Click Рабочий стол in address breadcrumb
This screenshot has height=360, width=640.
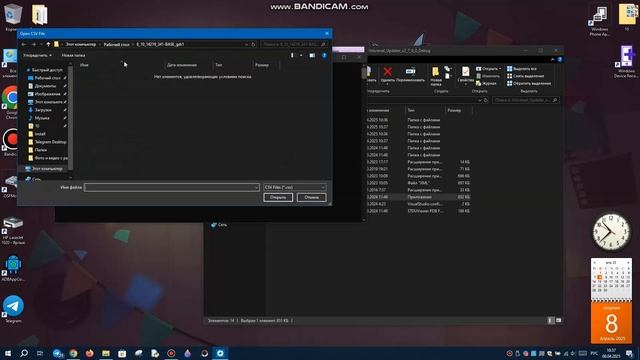(x=116, y=44)
